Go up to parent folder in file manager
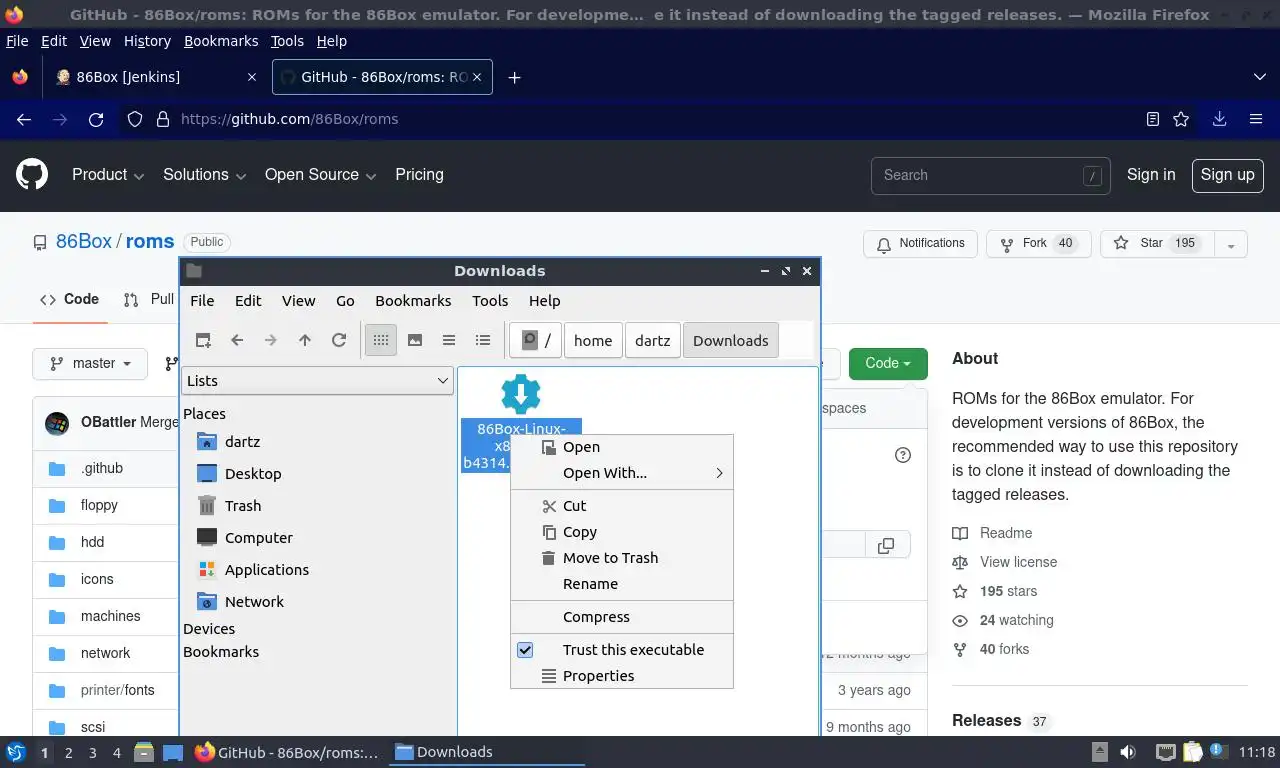 tap(305, 340)
